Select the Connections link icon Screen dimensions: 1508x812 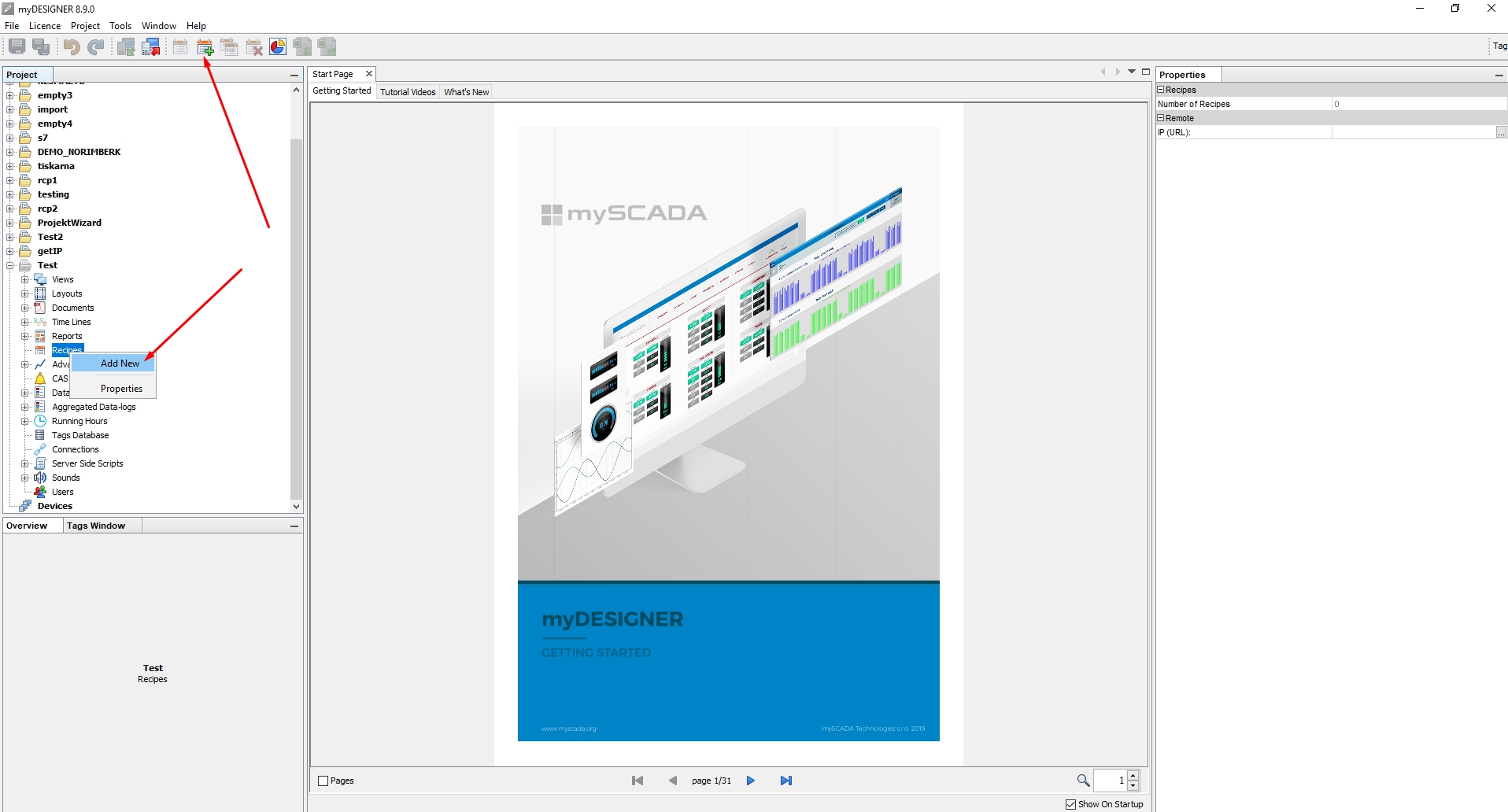click(x=40, y=449)
